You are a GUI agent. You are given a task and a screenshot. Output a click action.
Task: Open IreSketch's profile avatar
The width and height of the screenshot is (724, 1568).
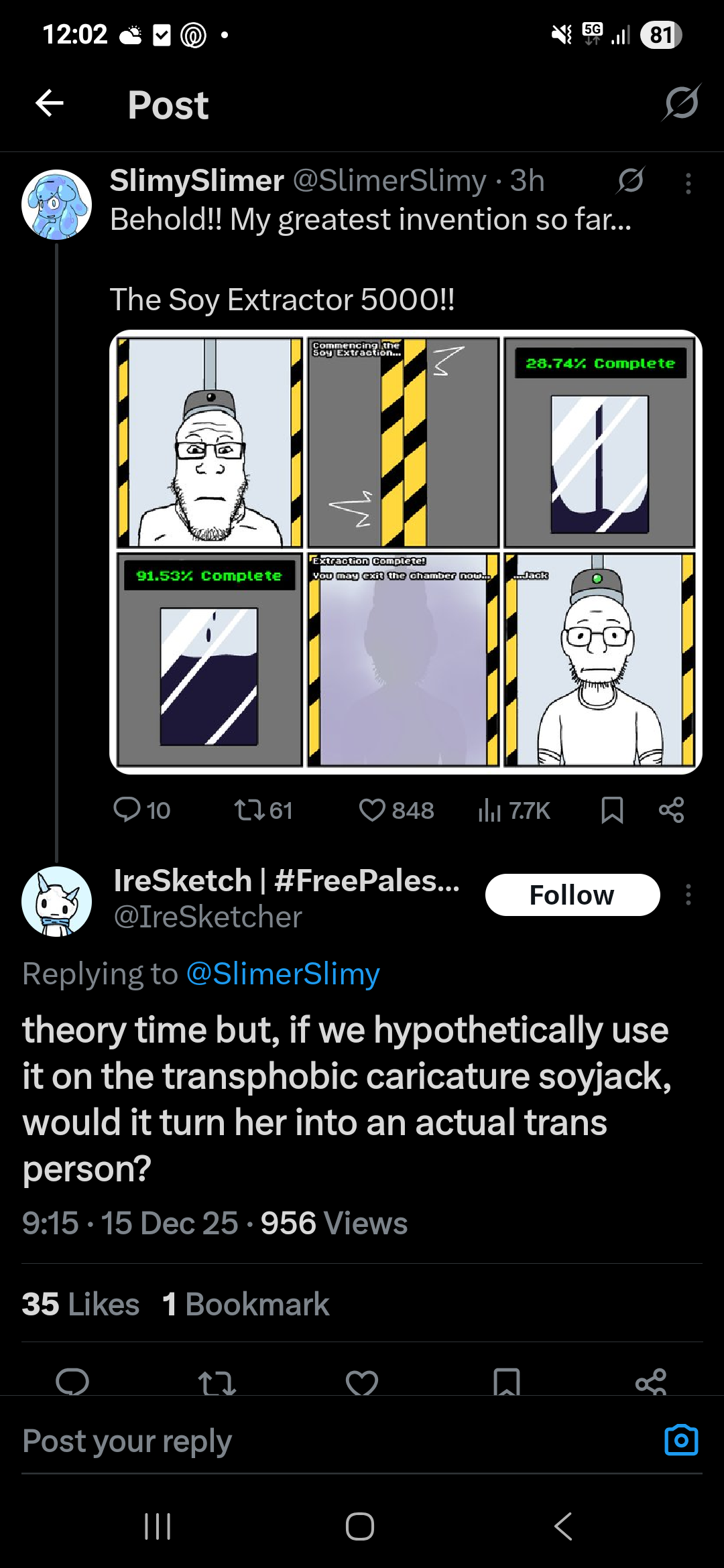click(56, 901)
